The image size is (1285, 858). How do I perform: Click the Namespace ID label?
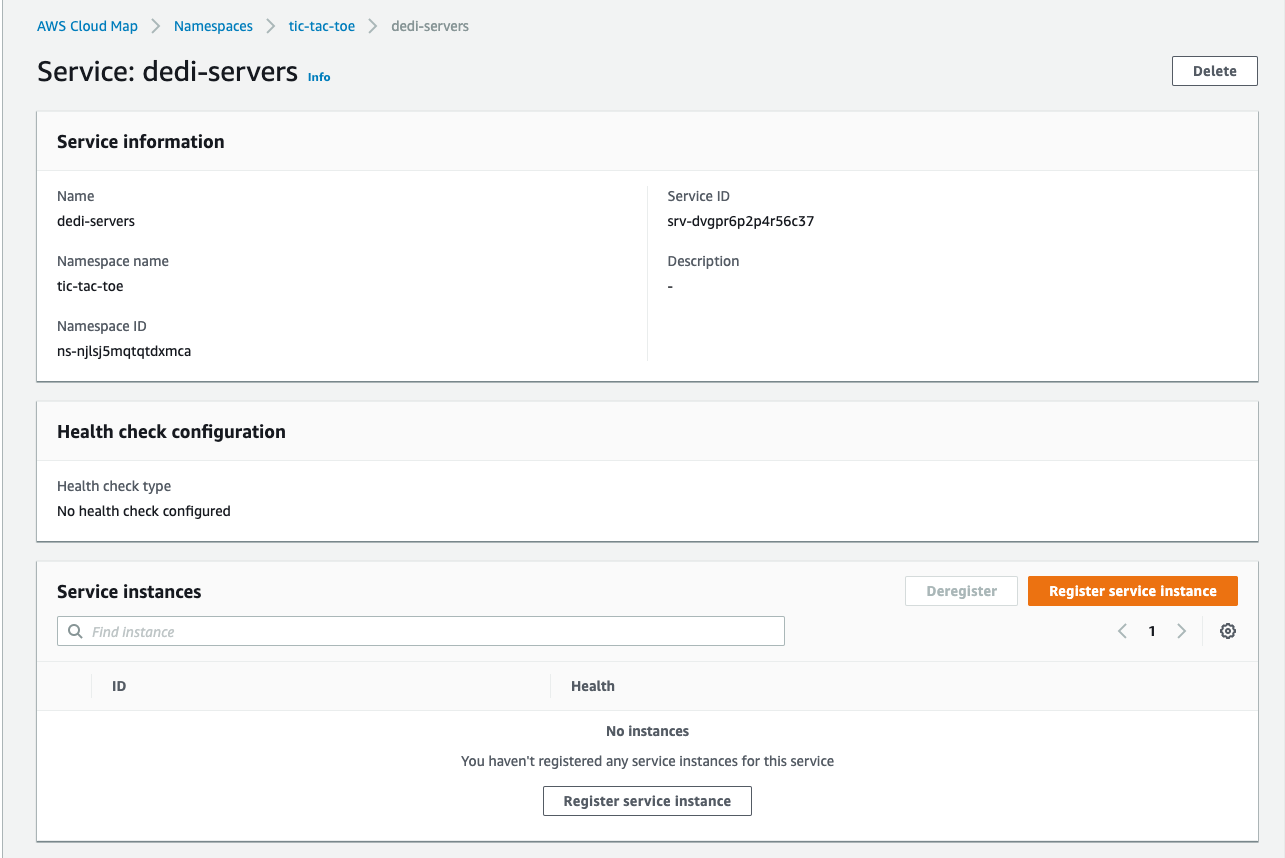click(102, 326)
